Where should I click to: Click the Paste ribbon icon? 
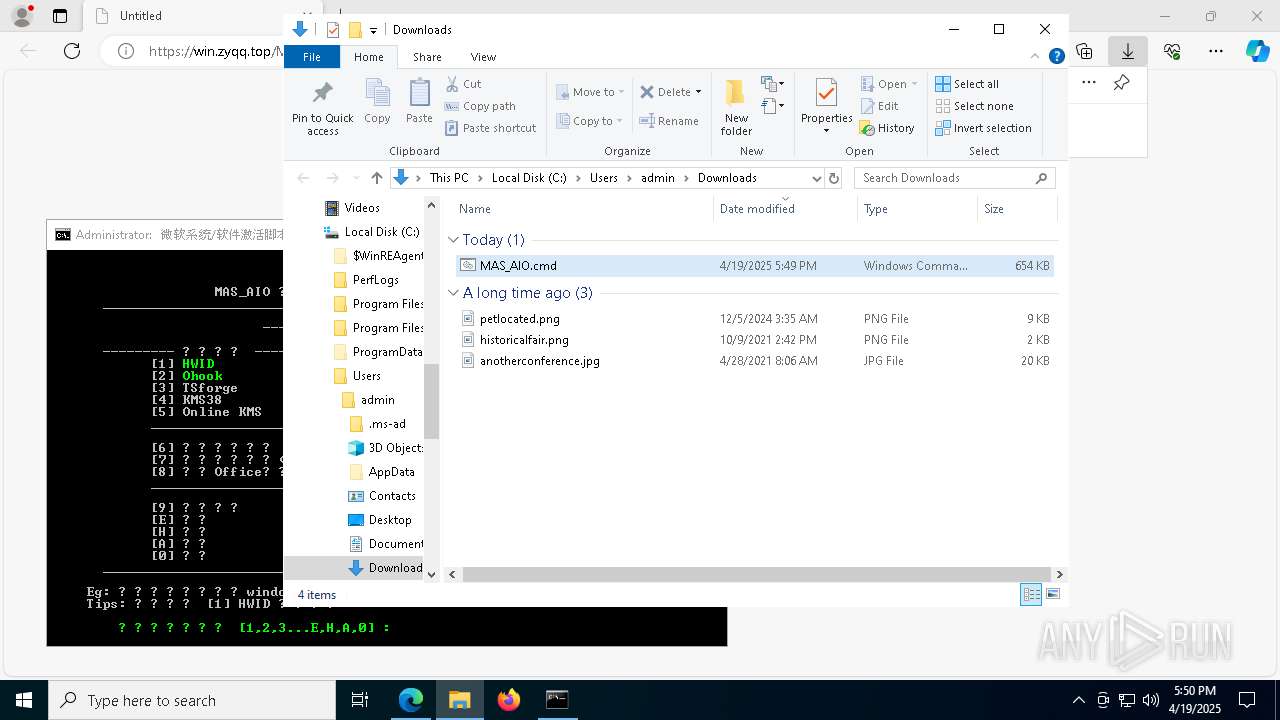tap(419, 101)
